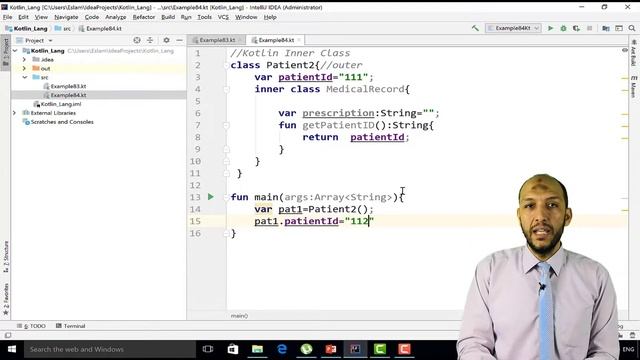
Task: Select the Example84.kt editor tab
Action: pyautogui.click(x=276, y=40)
